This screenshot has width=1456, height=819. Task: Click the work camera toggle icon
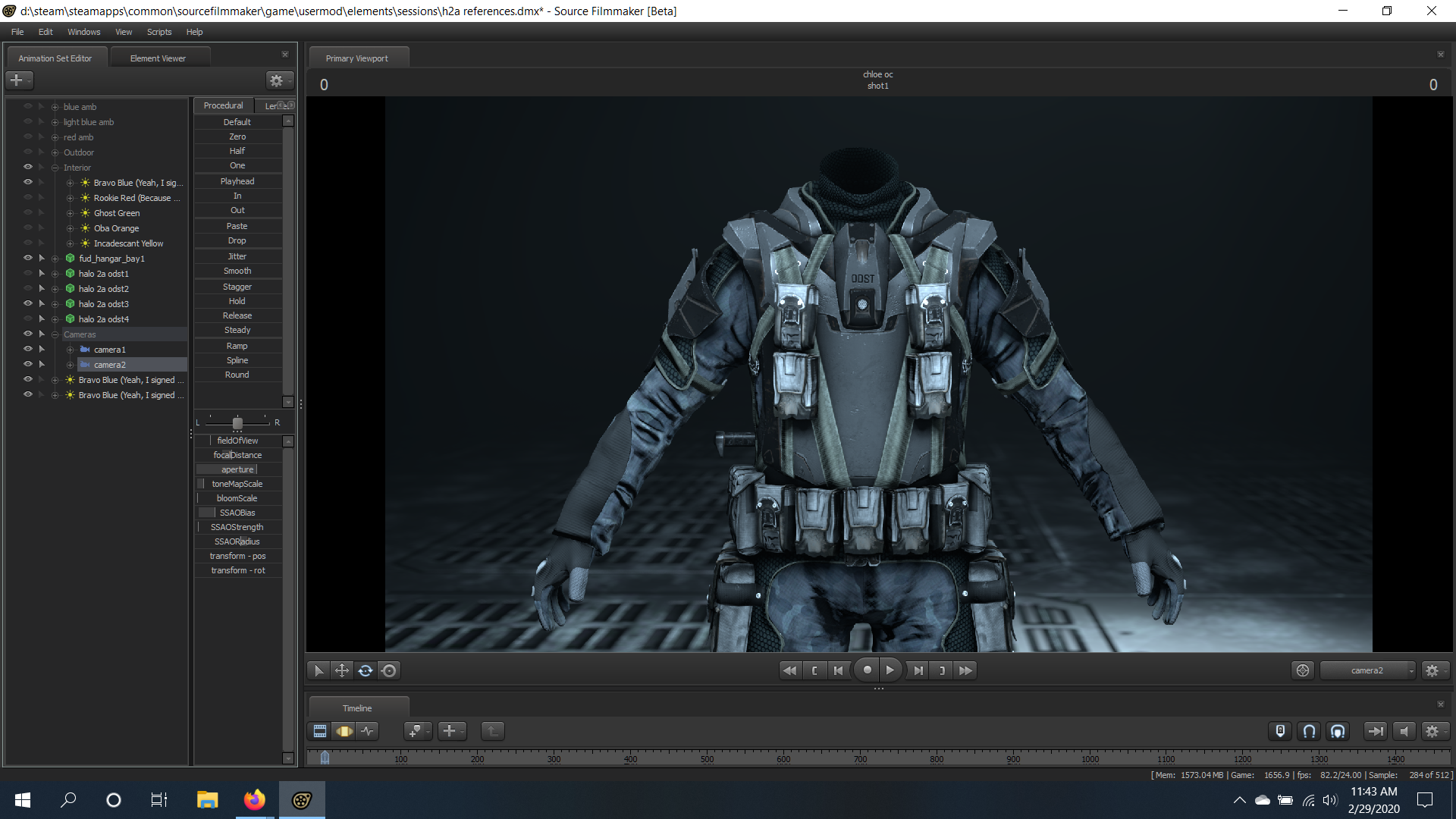click(1303, 670)
